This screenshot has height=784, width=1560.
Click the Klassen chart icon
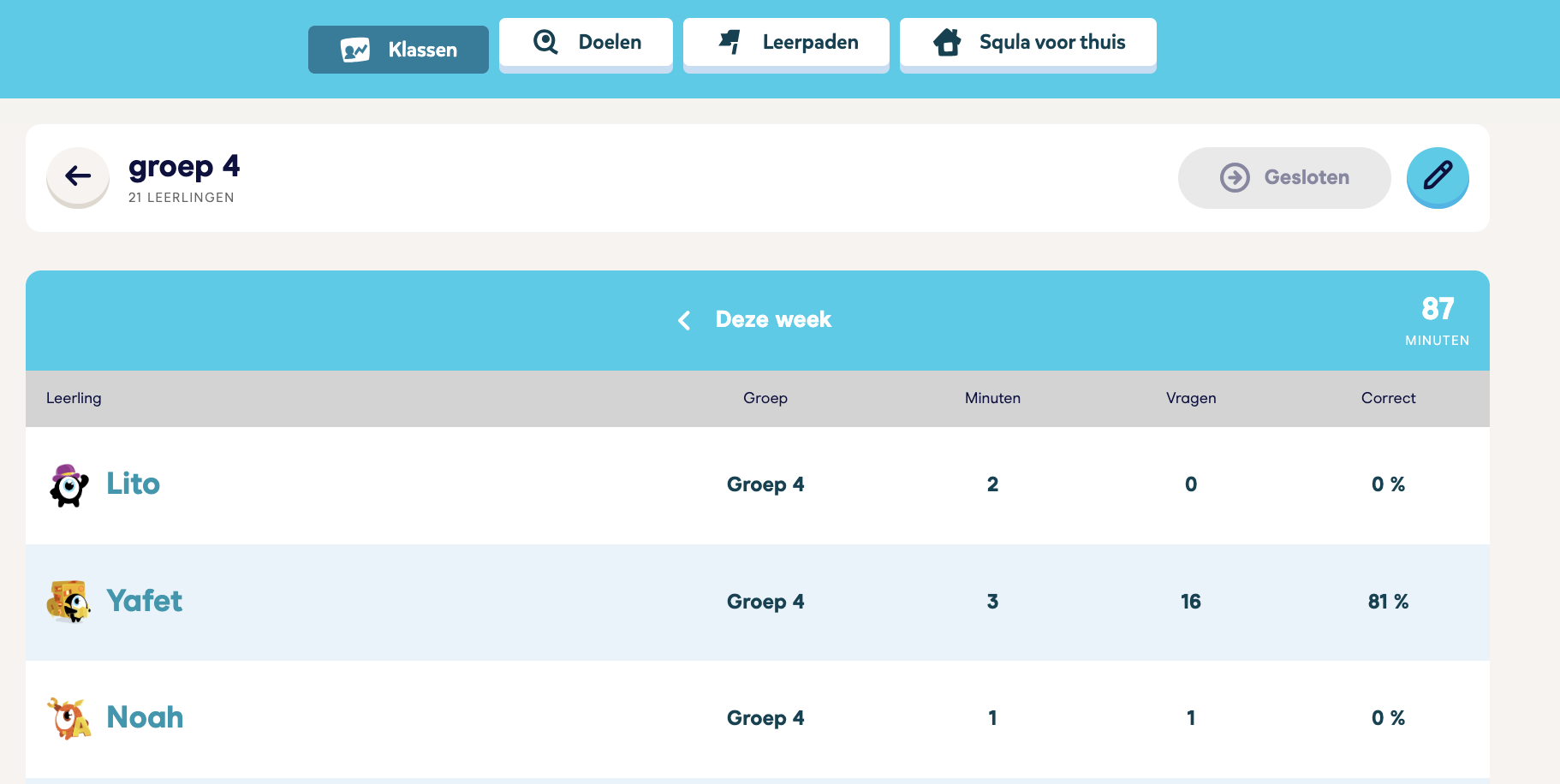click(355, 50)
